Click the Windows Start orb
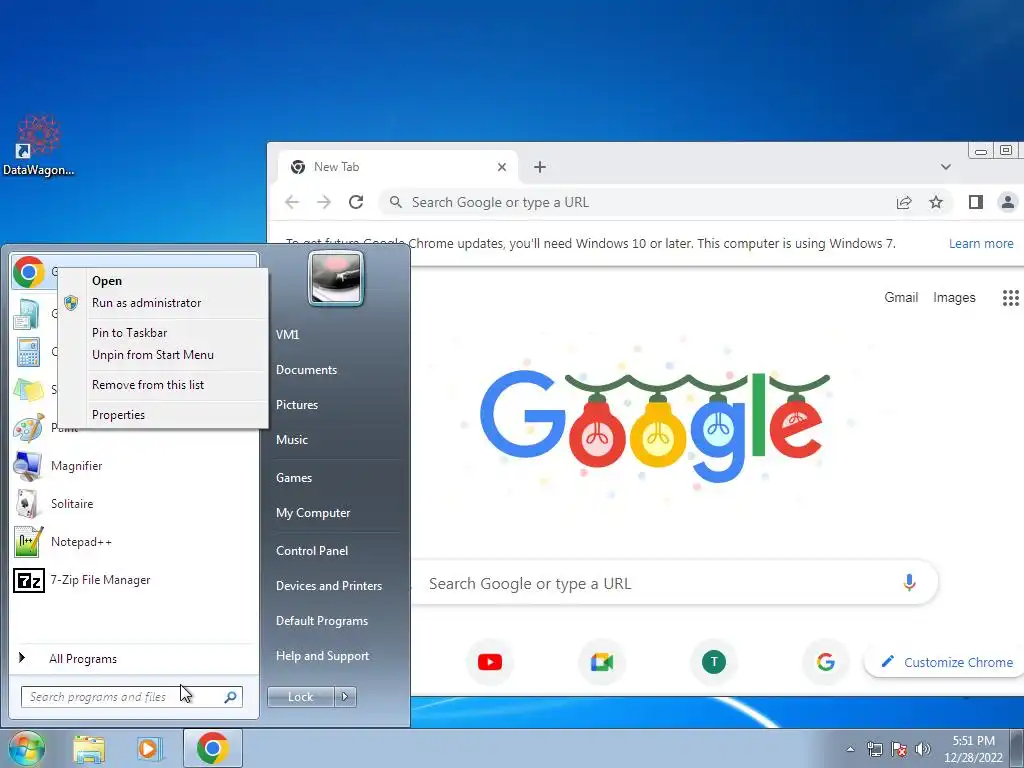 25,748
